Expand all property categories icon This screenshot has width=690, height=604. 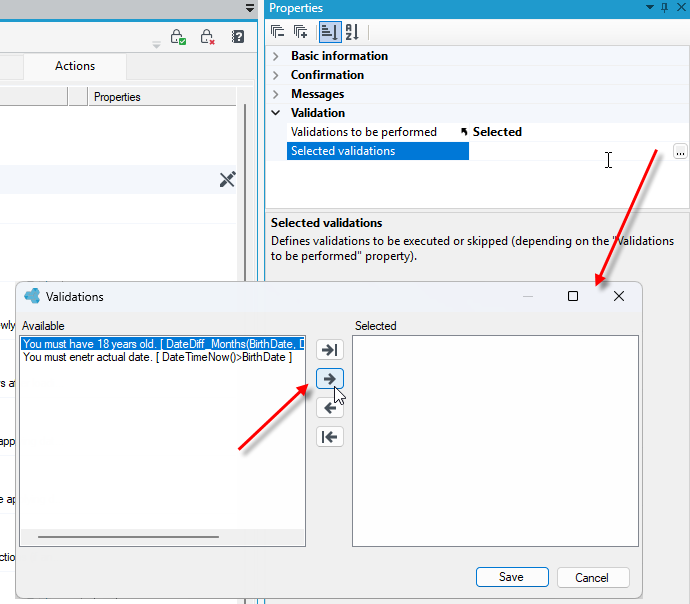click(301, 32)
